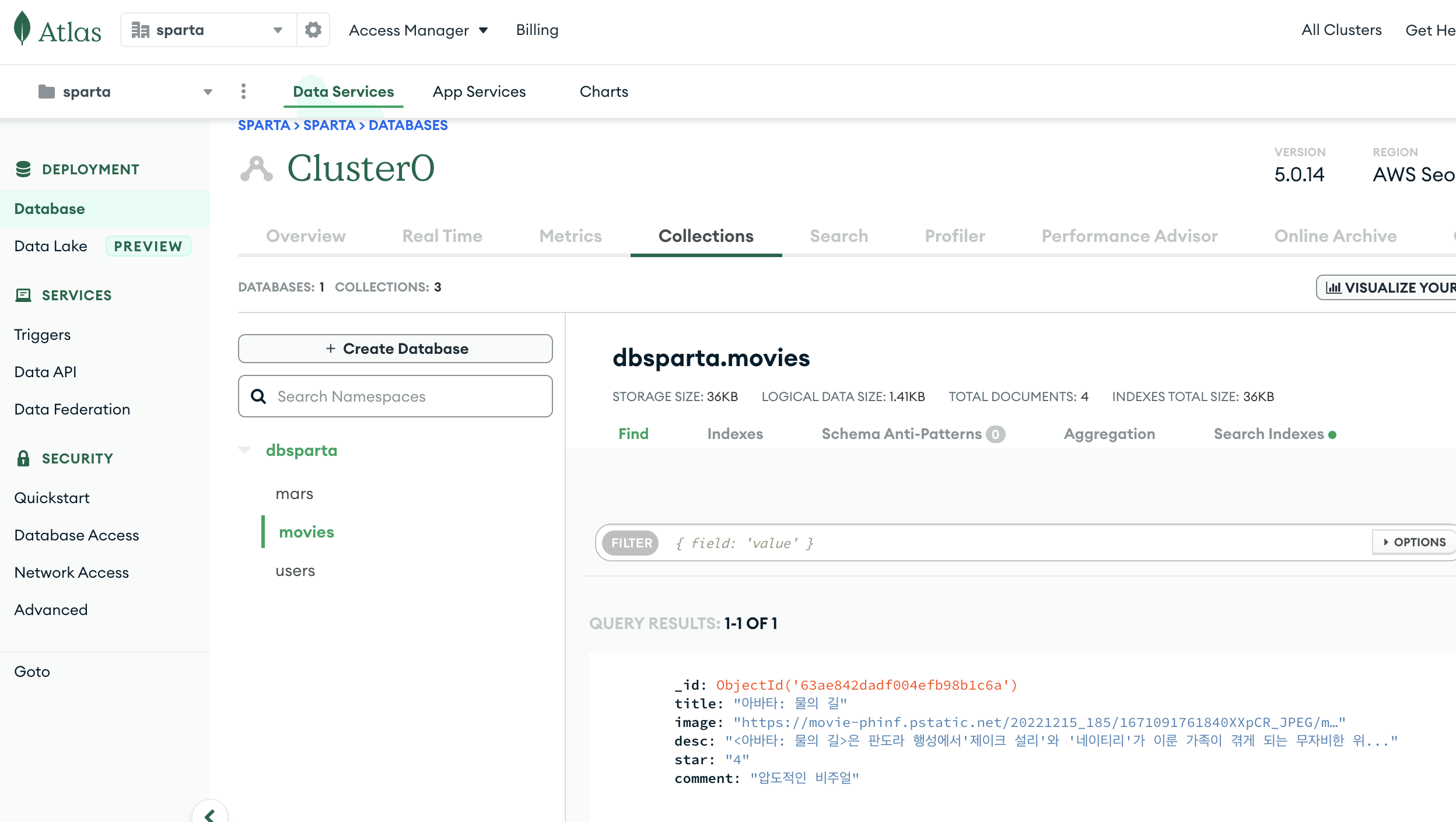
Task: Expand query OPTIONS
Action: click(x=1414, y=542)
